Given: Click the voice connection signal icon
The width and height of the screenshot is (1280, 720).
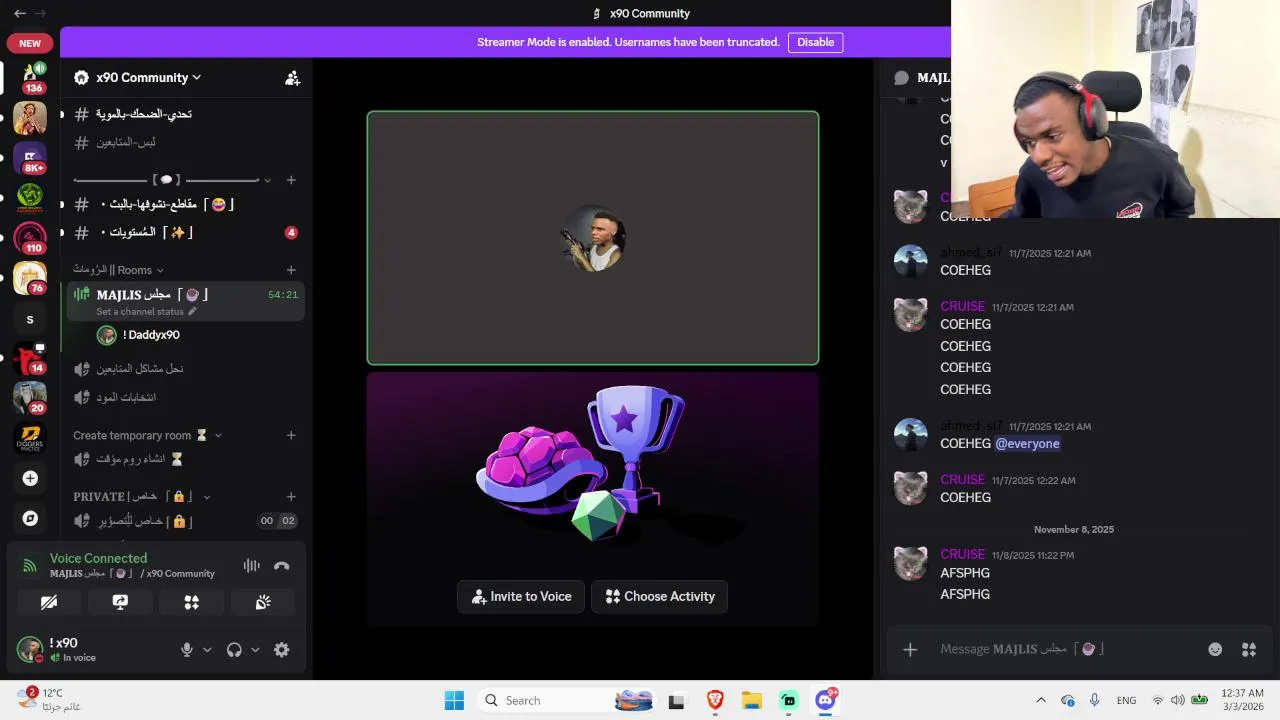Looking at the screenshot, I should click(x=30, y=566).
